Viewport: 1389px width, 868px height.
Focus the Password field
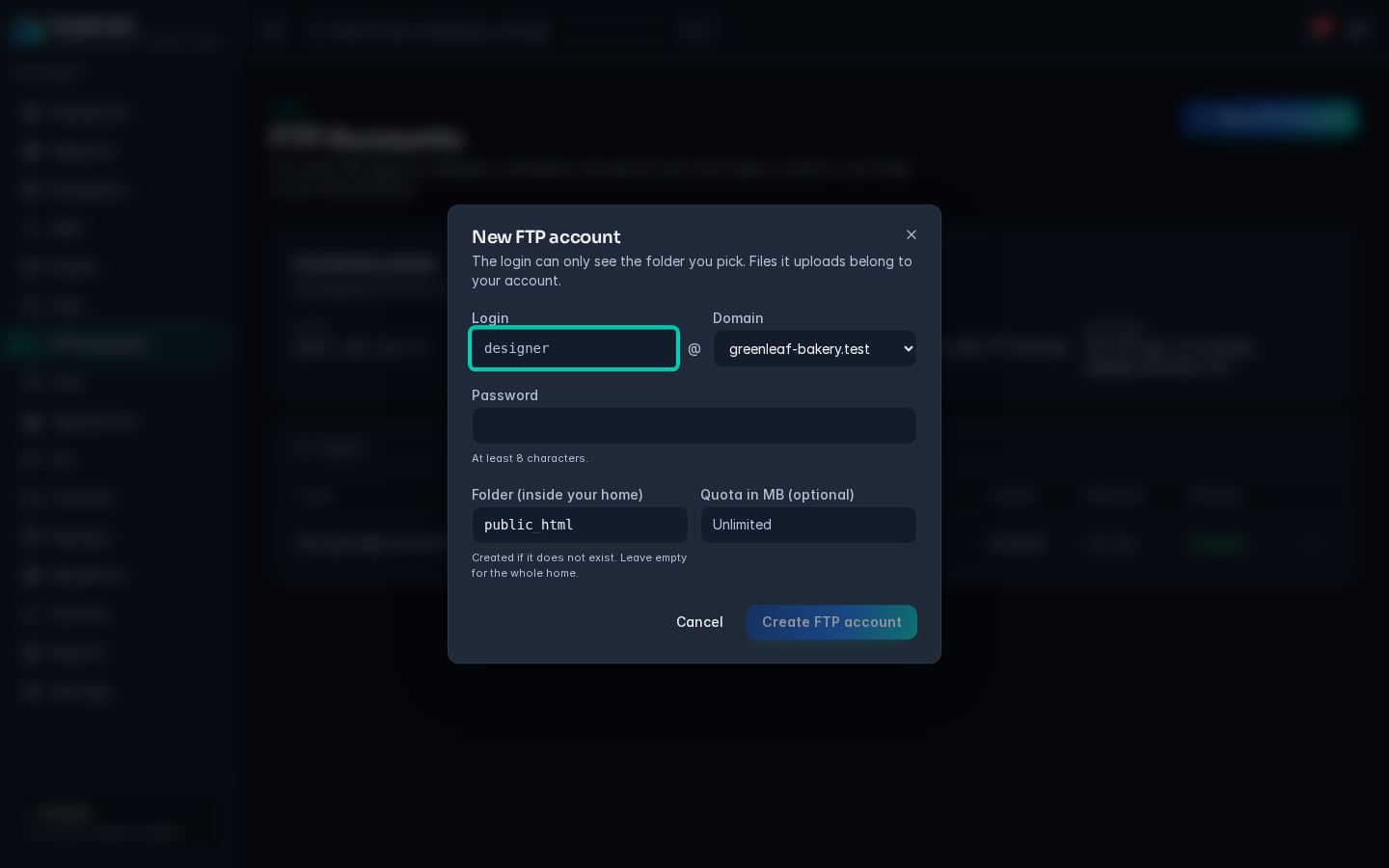coord(694,425)
